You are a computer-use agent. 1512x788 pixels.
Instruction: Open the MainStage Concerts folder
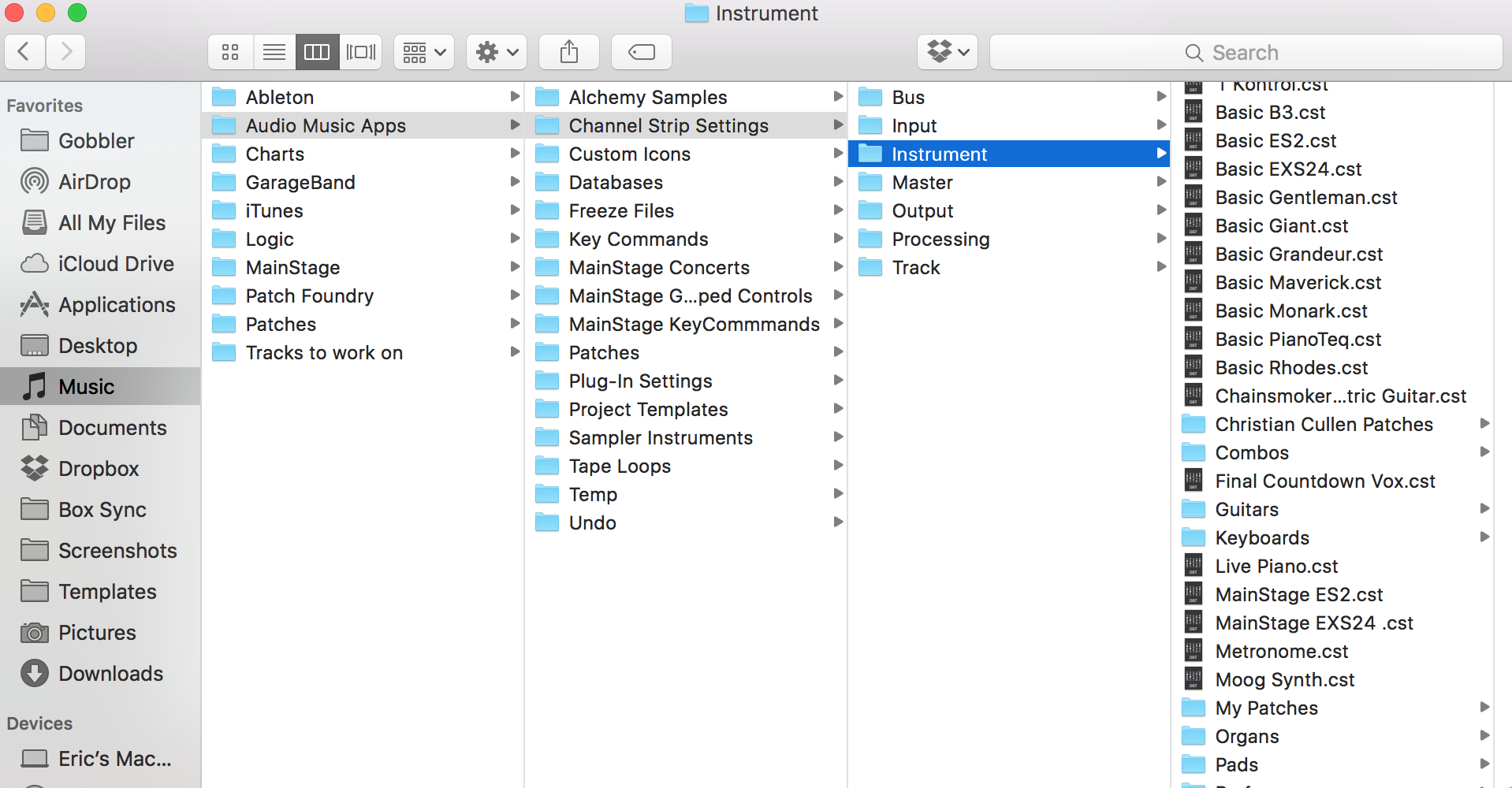point(686,267)
